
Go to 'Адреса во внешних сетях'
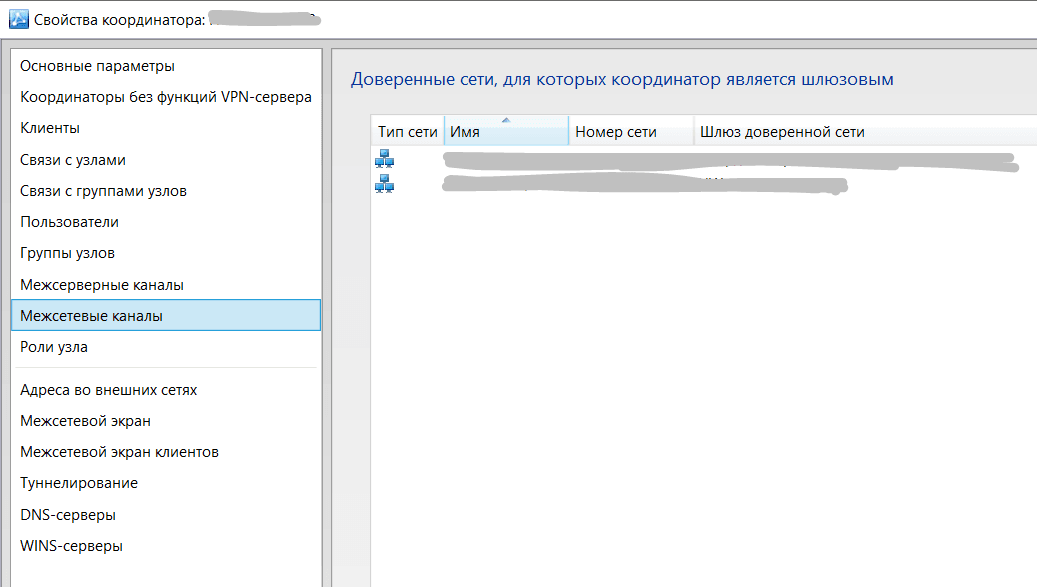click(x=108, y=390)
